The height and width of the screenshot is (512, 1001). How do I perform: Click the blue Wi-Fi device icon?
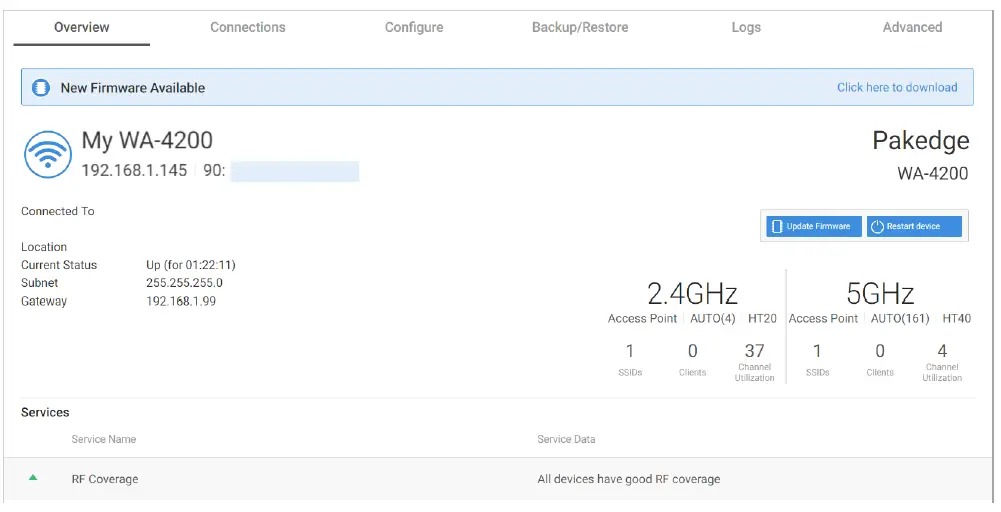(48, 154)
